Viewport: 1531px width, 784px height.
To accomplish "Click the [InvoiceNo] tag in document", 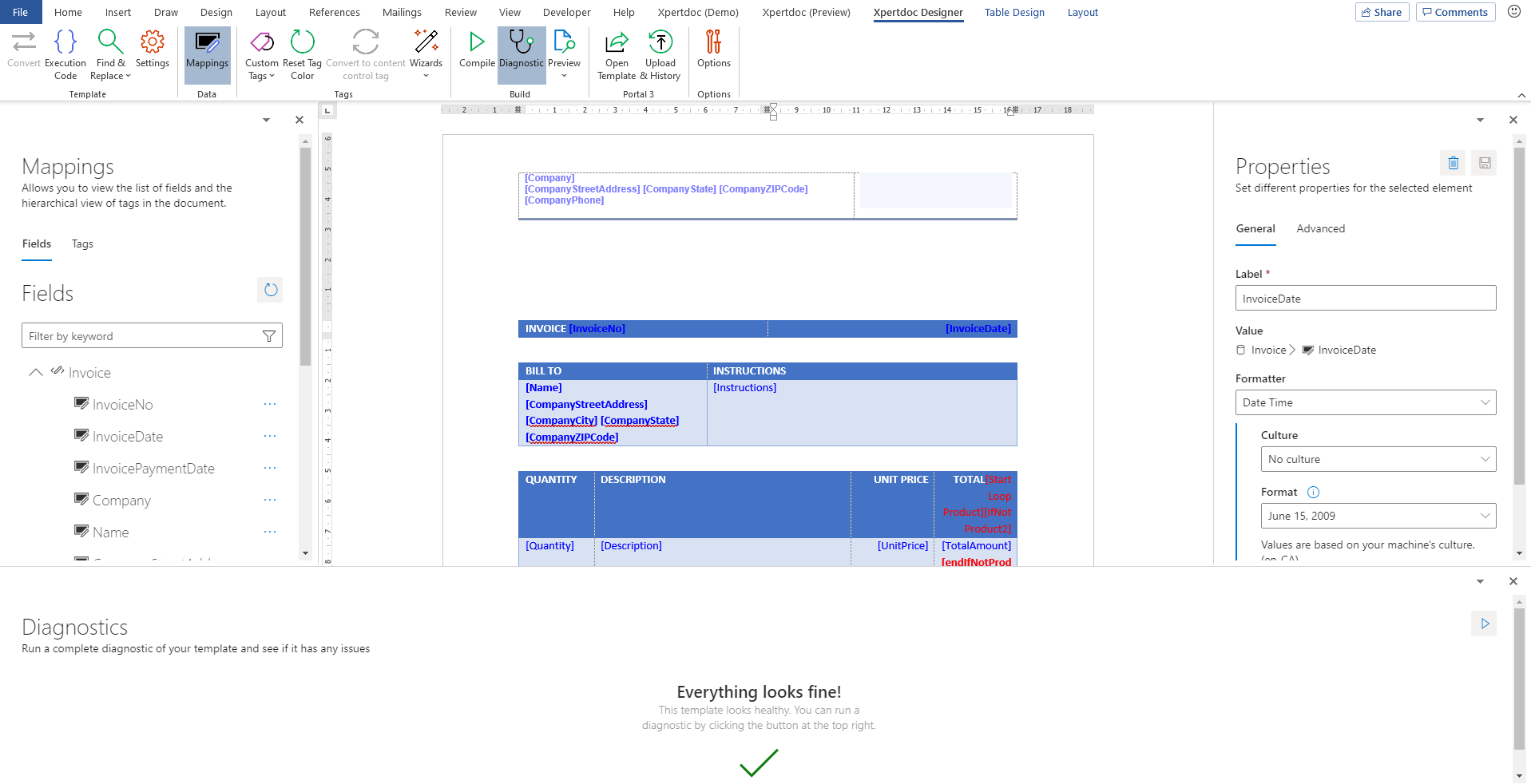I will coord(597,329).
